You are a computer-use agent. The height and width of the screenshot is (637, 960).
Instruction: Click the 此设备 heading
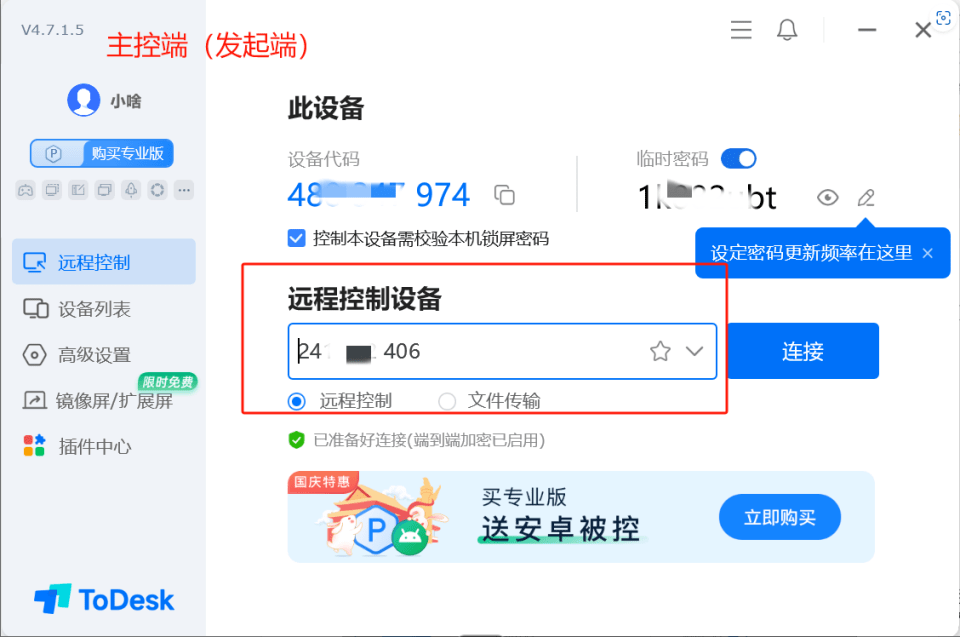326,108
